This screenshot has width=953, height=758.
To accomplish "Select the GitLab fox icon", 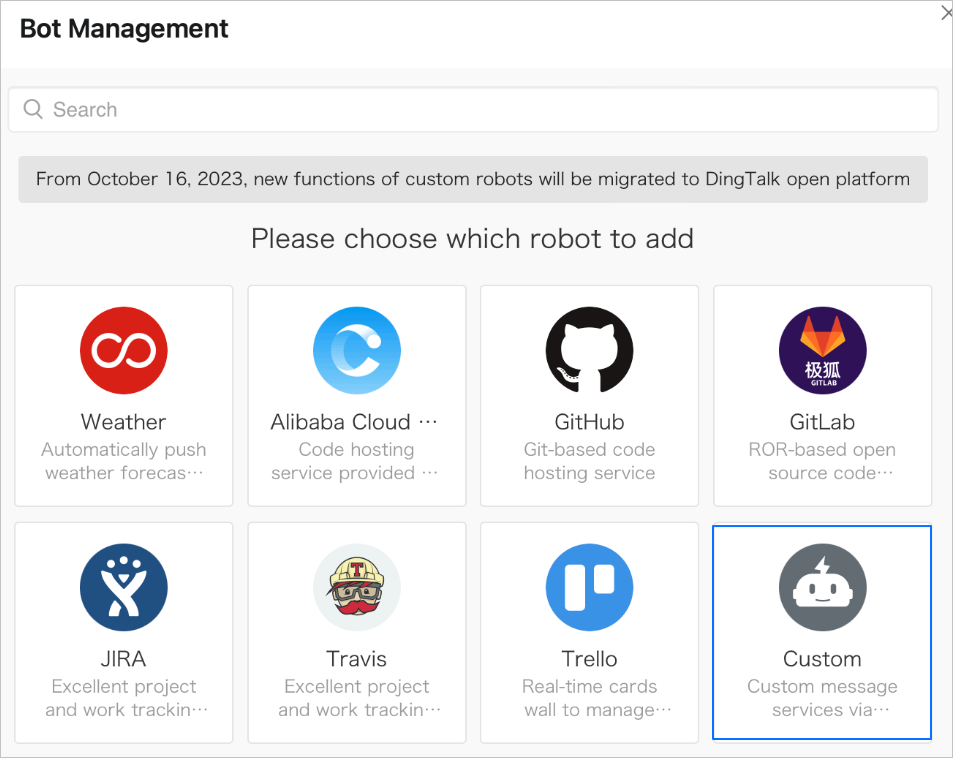I will click(x=822, y=351).
